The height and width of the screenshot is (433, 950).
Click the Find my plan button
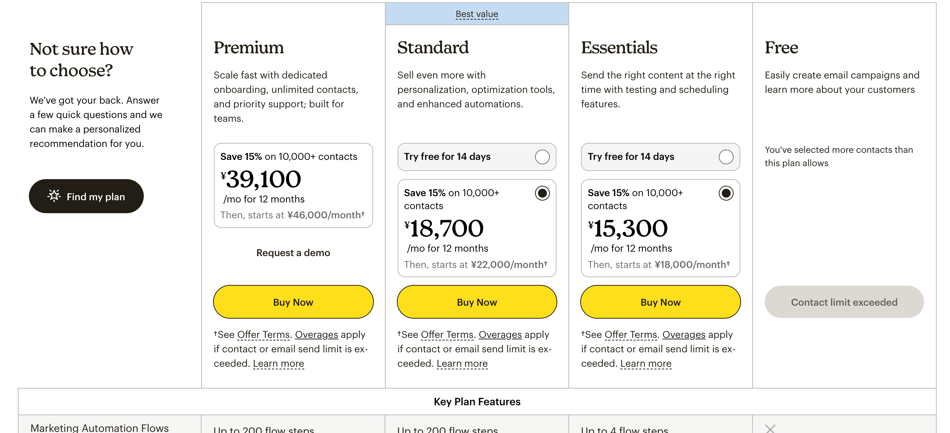click(x=86, y=197)
